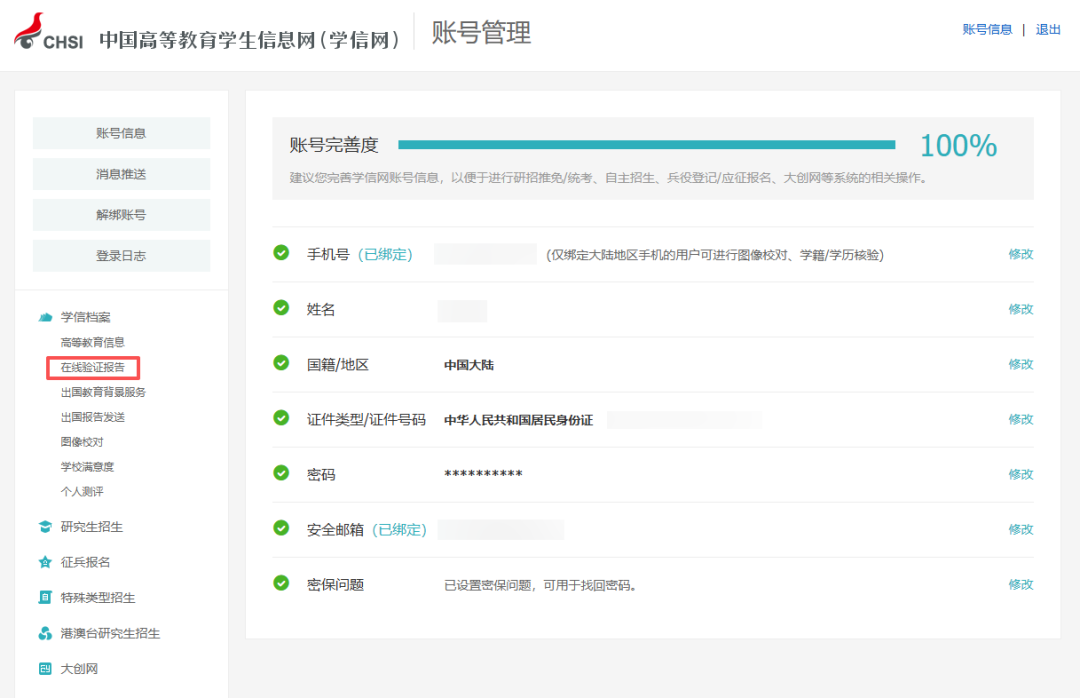Select 解绑账号 in the sidebar

coord(121,215)
